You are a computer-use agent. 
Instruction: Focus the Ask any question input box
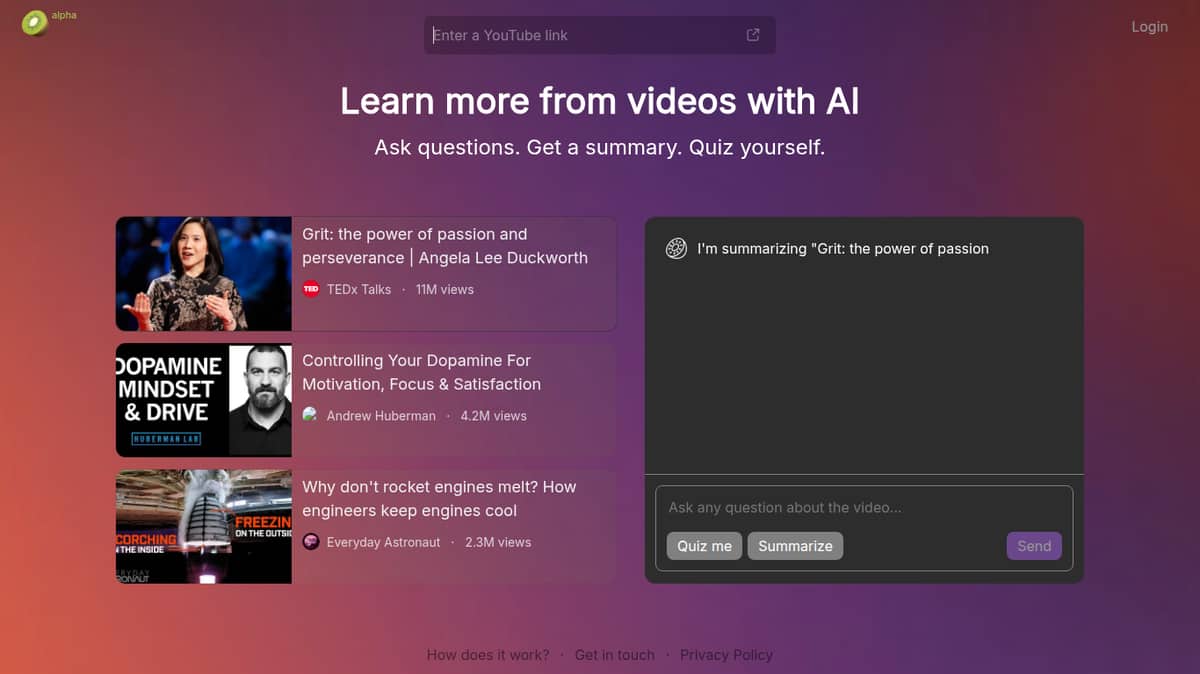click(x=864, y=508)
